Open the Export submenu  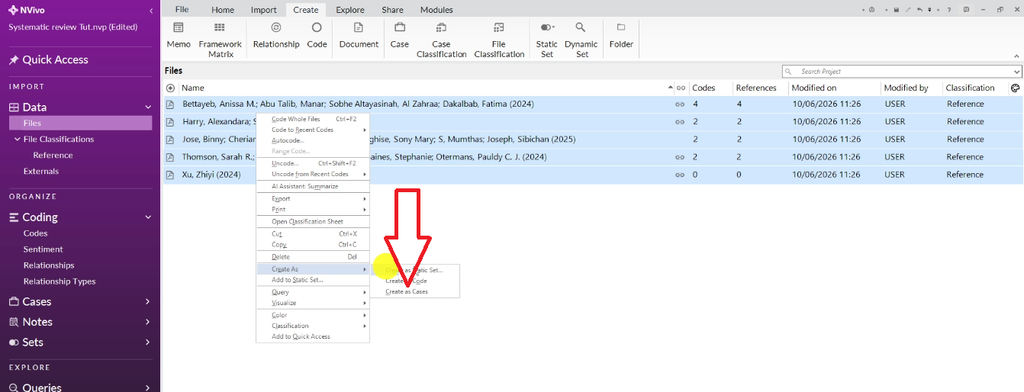[x=313, y=199]
